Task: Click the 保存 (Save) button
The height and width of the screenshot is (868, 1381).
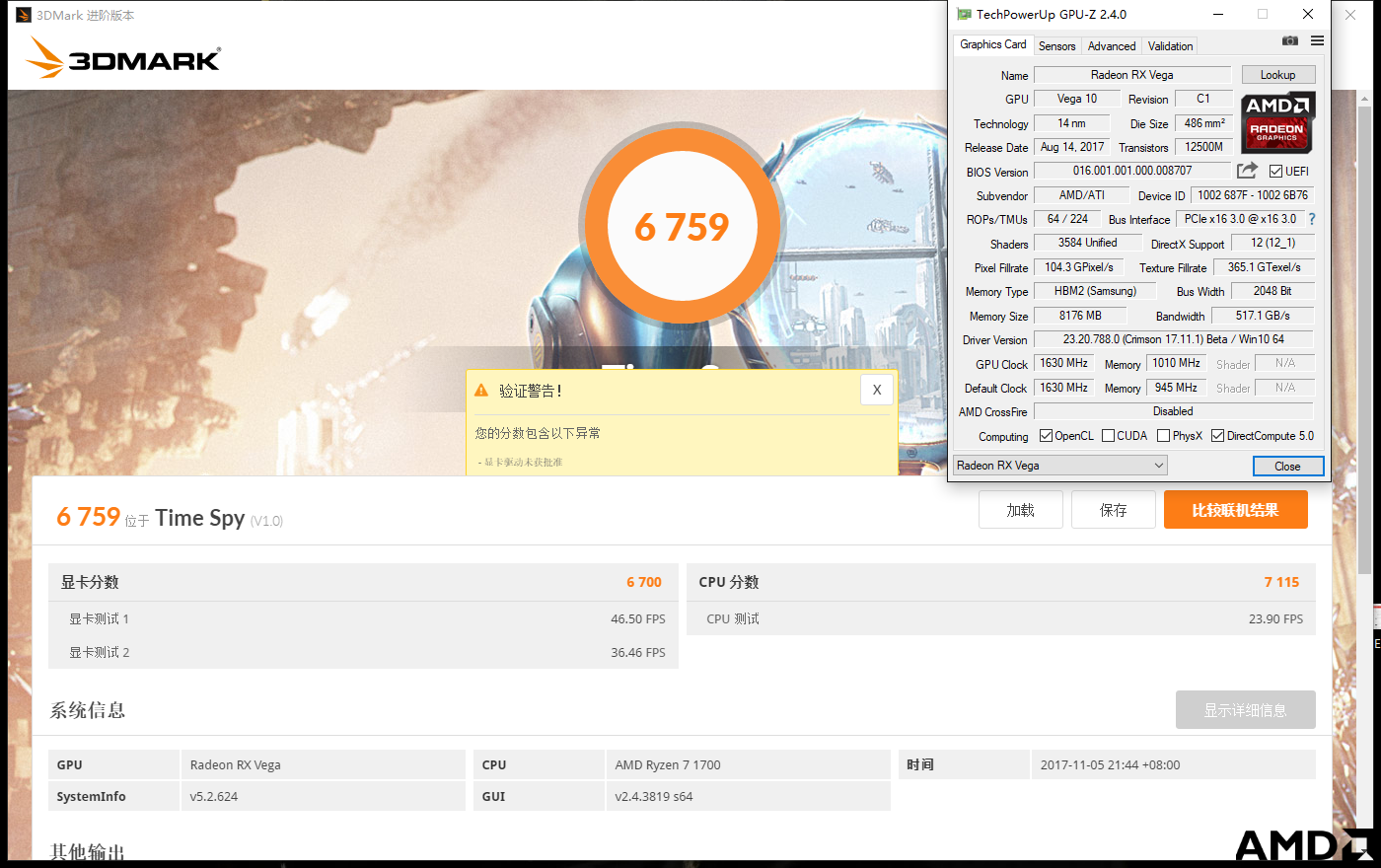Action: pyautogui.click(x=1113, y=510)
